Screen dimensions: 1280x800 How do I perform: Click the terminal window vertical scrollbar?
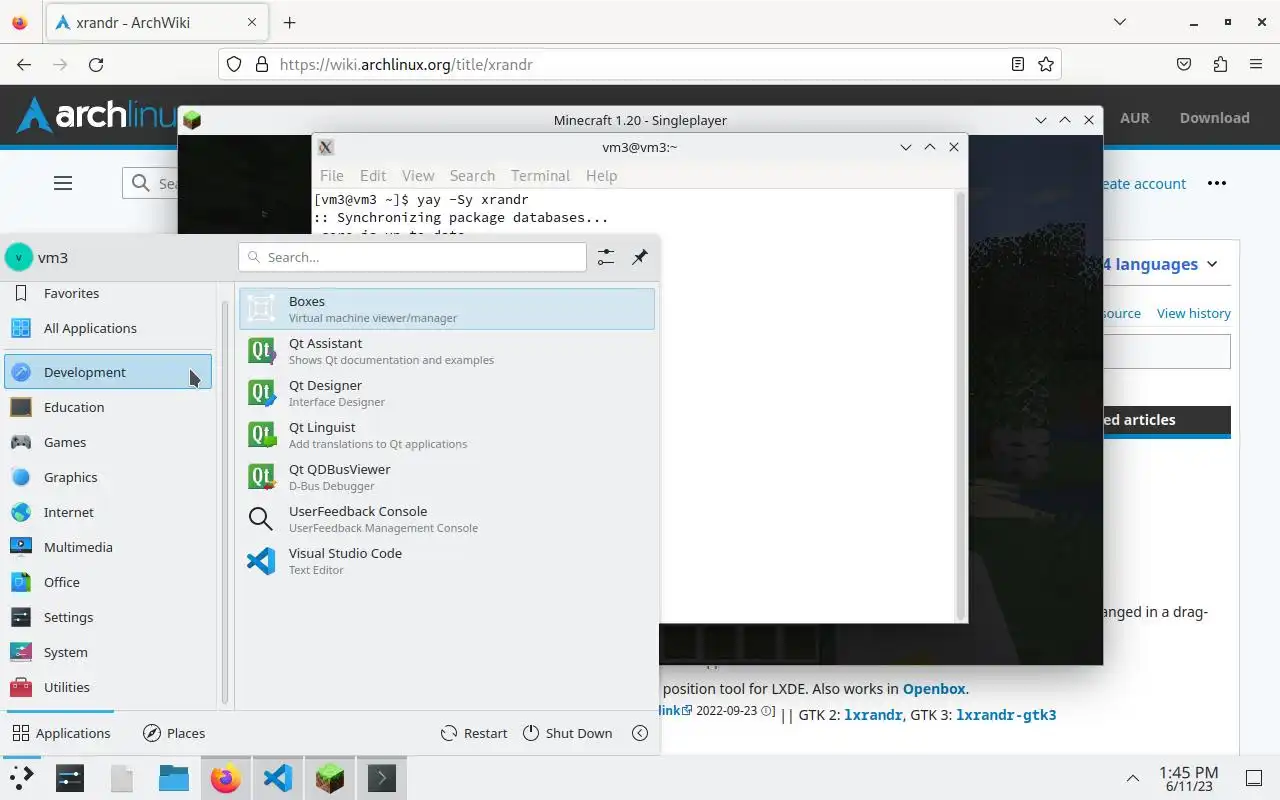click(961, 405)
